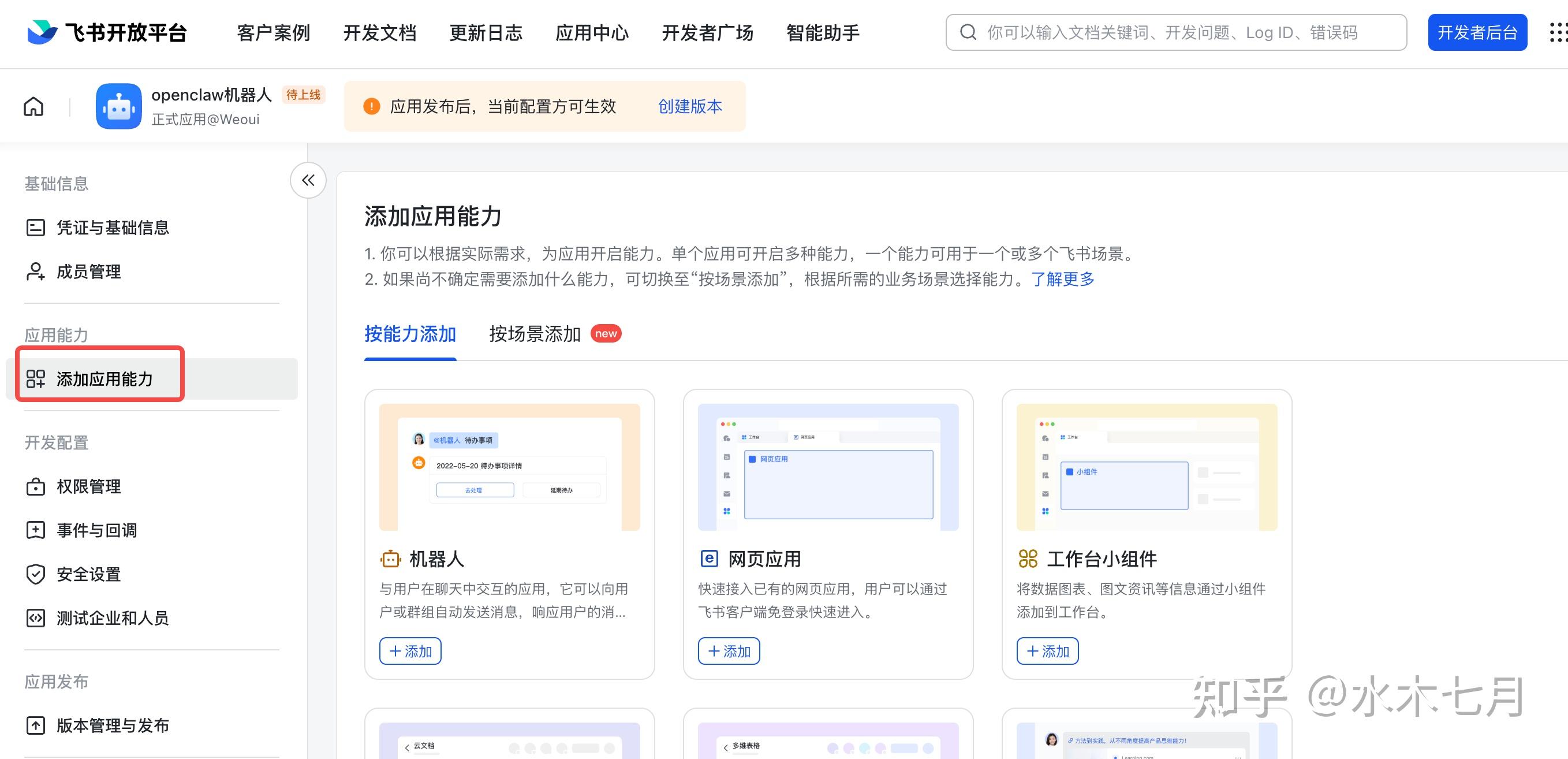Image resolution: width=1568 pixels, height=759 pixels.
Task: Open 版本管理与发布 page
Action: 112,725
